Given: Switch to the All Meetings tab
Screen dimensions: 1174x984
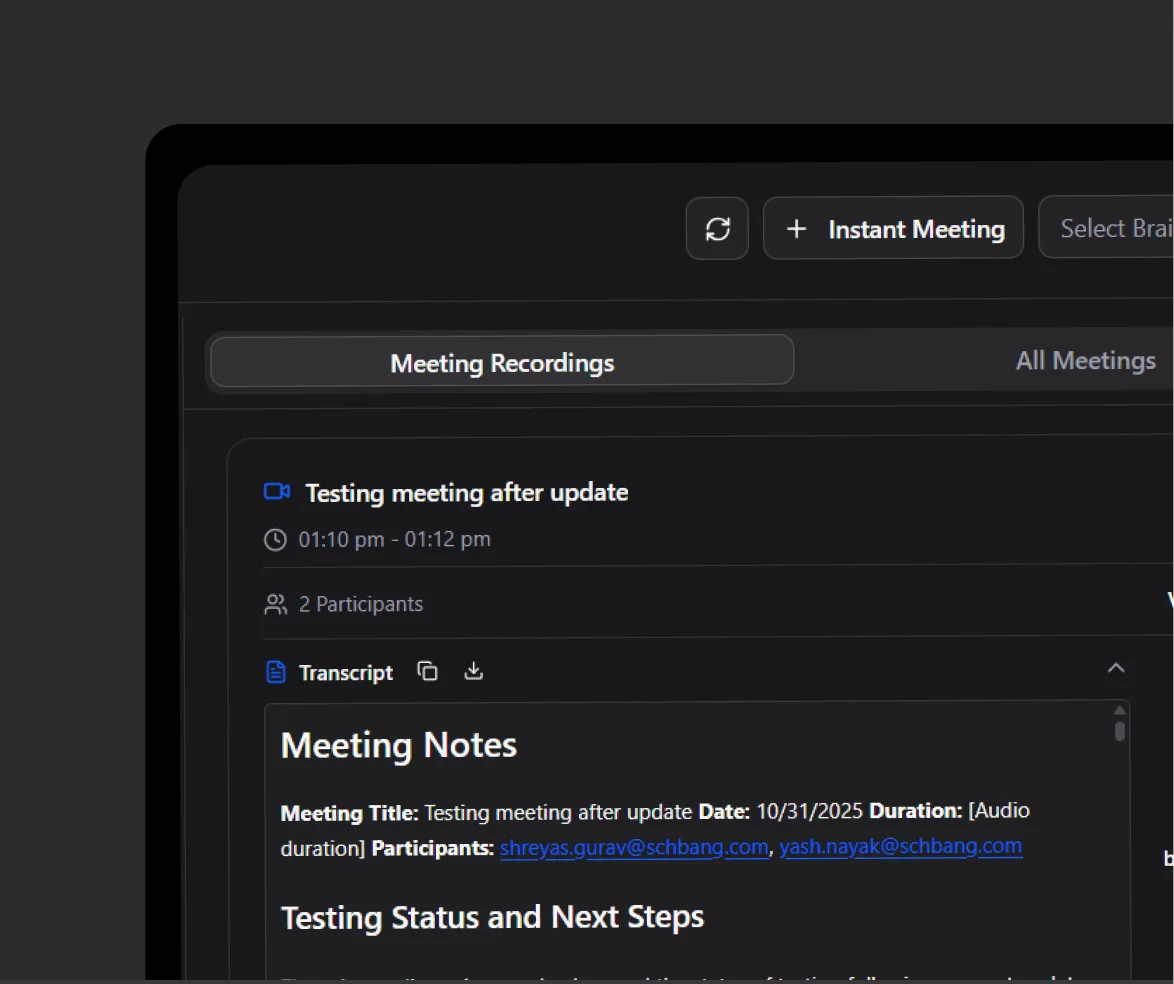Looking at the screenshot, I should (1085, 360).
